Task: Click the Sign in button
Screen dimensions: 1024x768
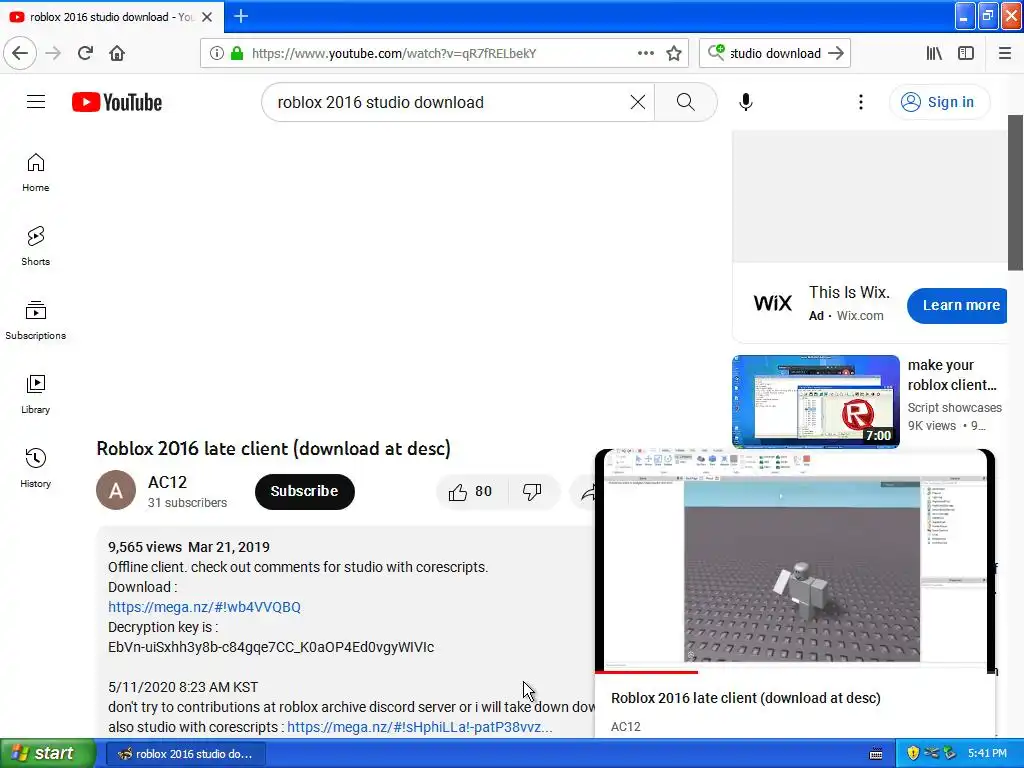Action: (938, 102)
